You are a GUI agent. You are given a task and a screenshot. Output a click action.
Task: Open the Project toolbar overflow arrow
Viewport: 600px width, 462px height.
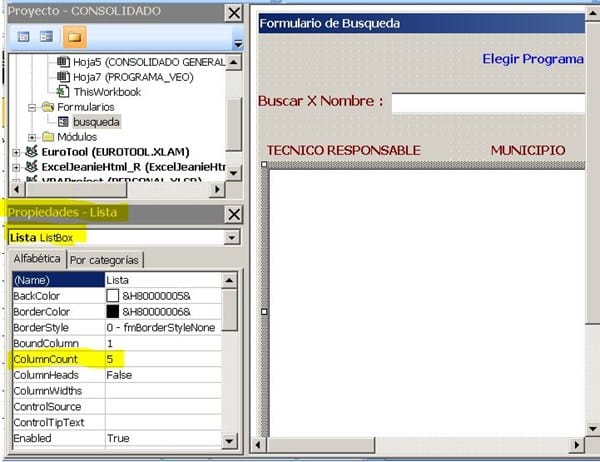(x=238, y=44)
